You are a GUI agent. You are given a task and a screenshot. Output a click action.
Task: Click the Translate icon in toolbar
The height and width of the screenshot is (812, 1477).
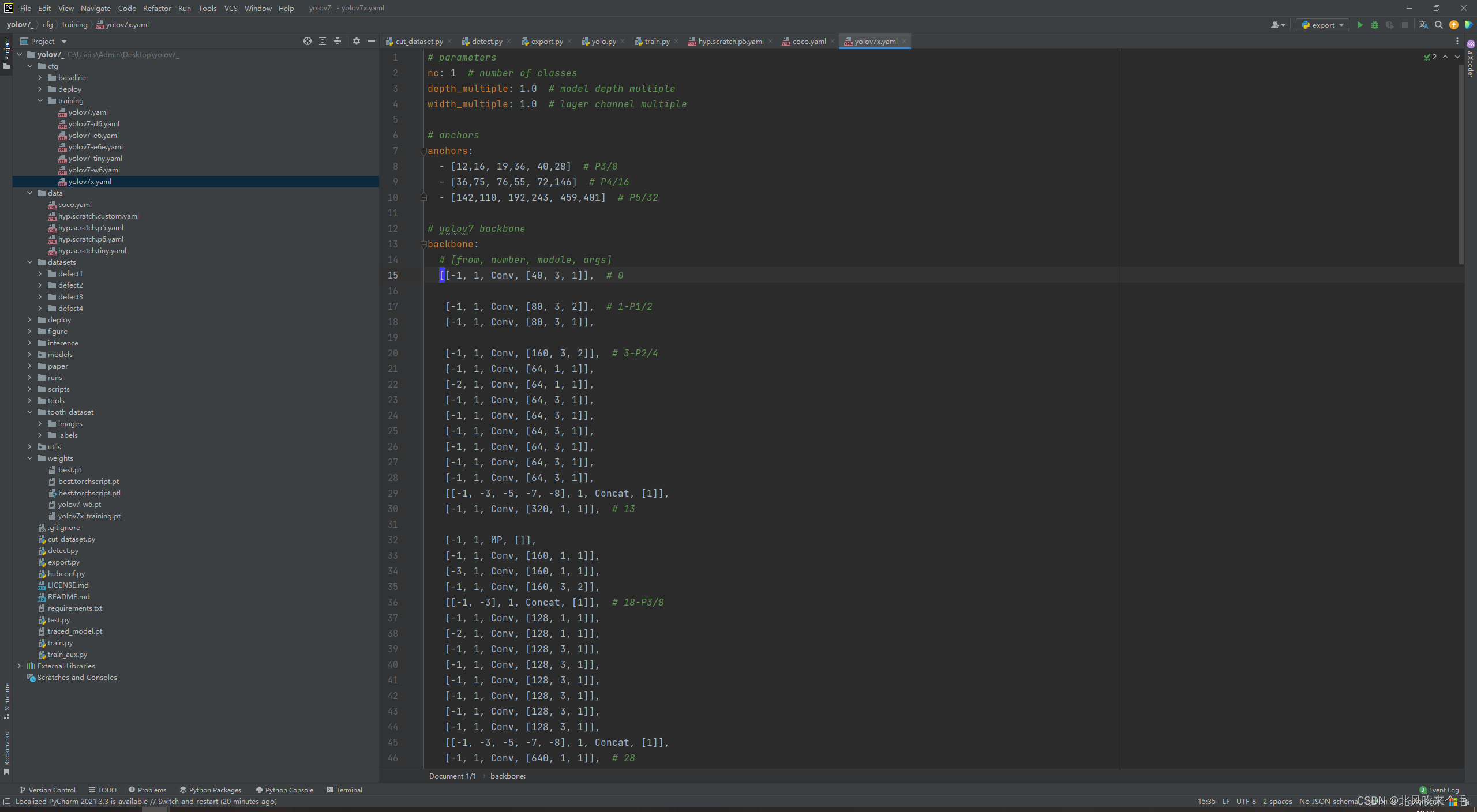pos(1423,25)
